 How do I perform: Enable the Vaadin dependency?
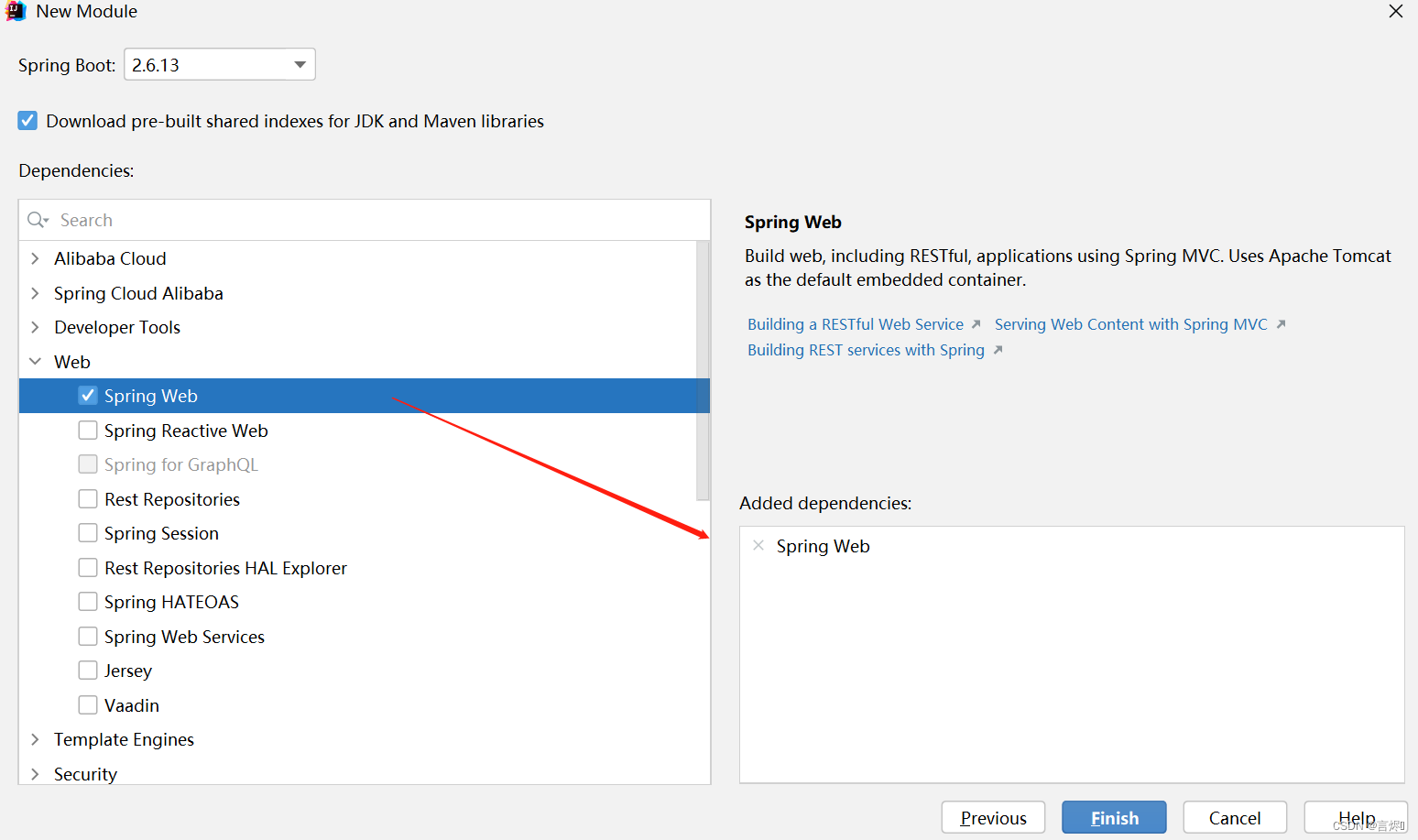(88, 705)
